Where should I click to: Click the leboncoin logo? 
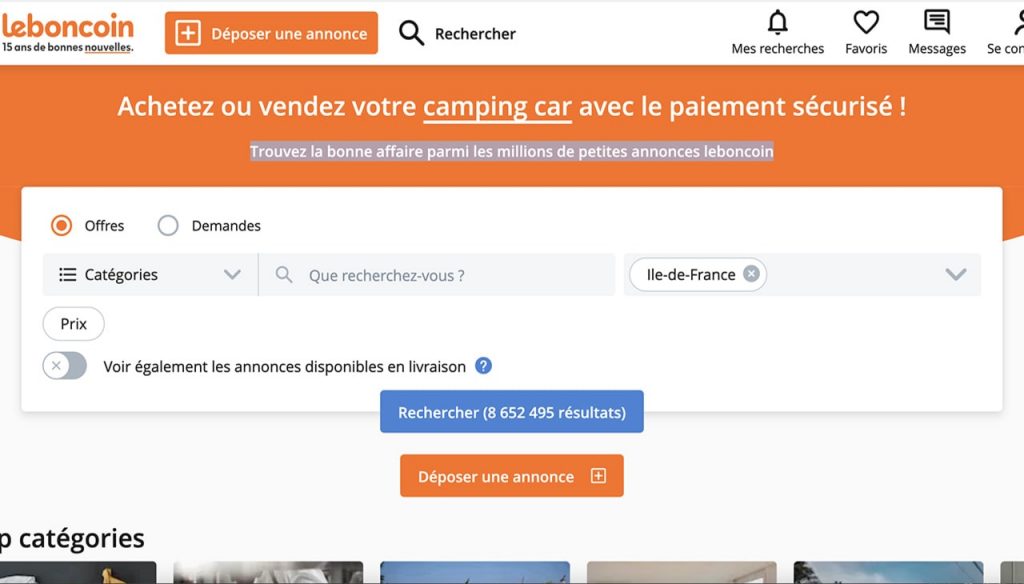tap(67, 33)
